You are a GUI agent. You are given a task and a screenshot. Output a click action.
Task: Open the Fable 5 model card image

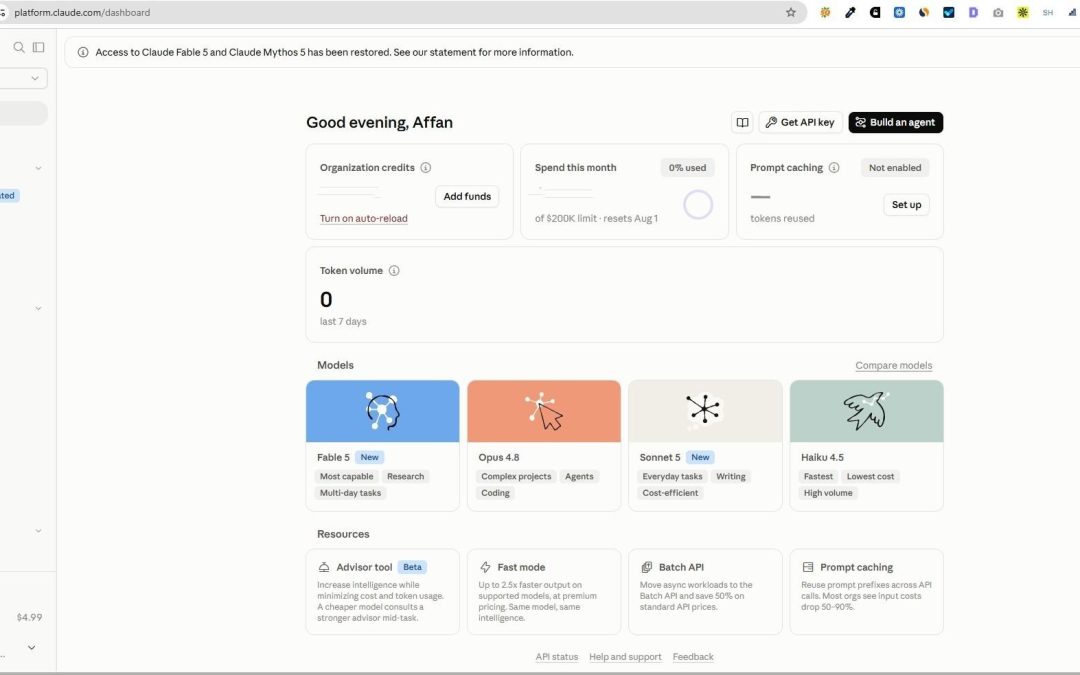pyautogui.click(x=382, y=411)
